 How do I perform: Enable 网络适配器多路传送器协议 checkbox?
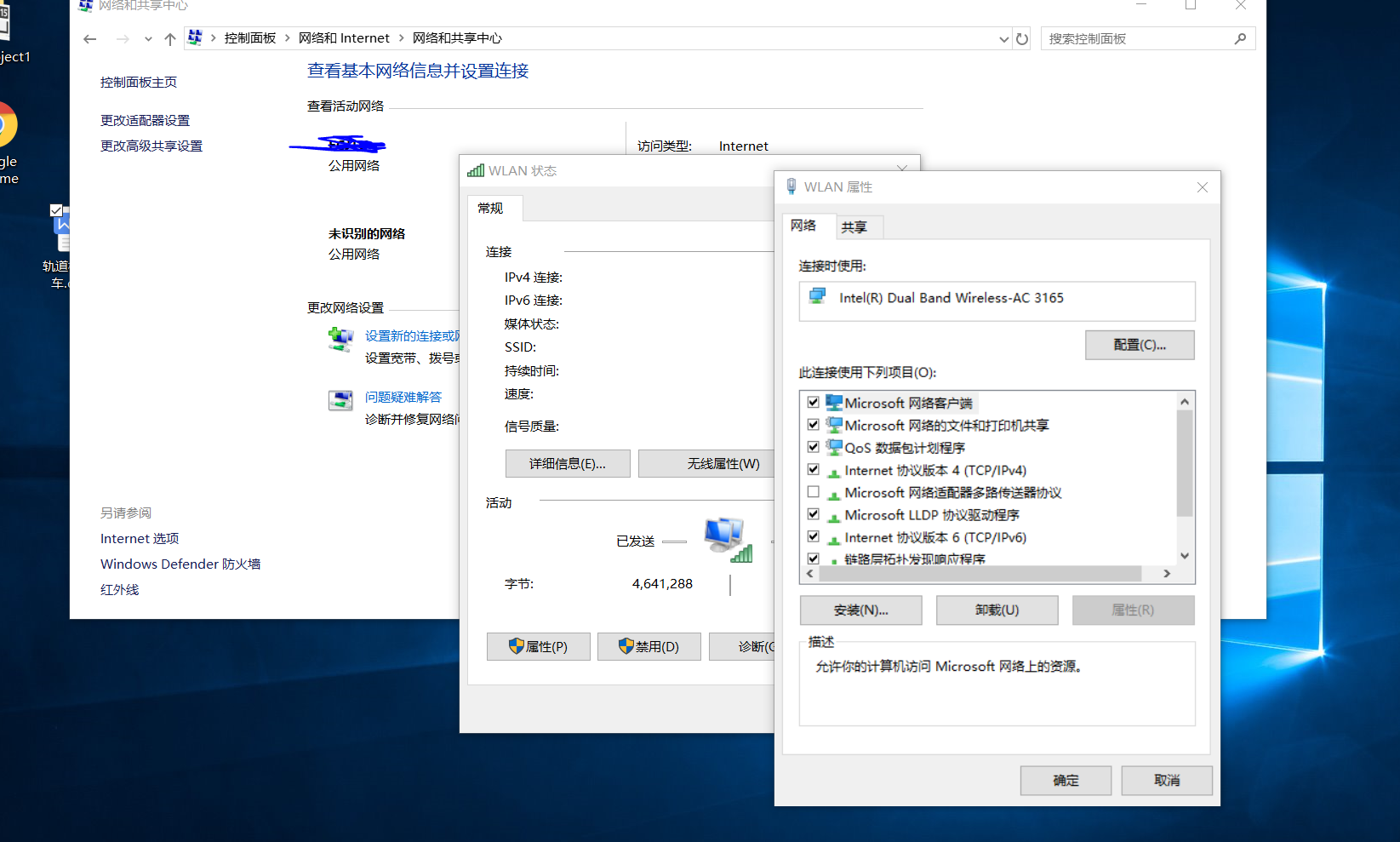point(814,491)
